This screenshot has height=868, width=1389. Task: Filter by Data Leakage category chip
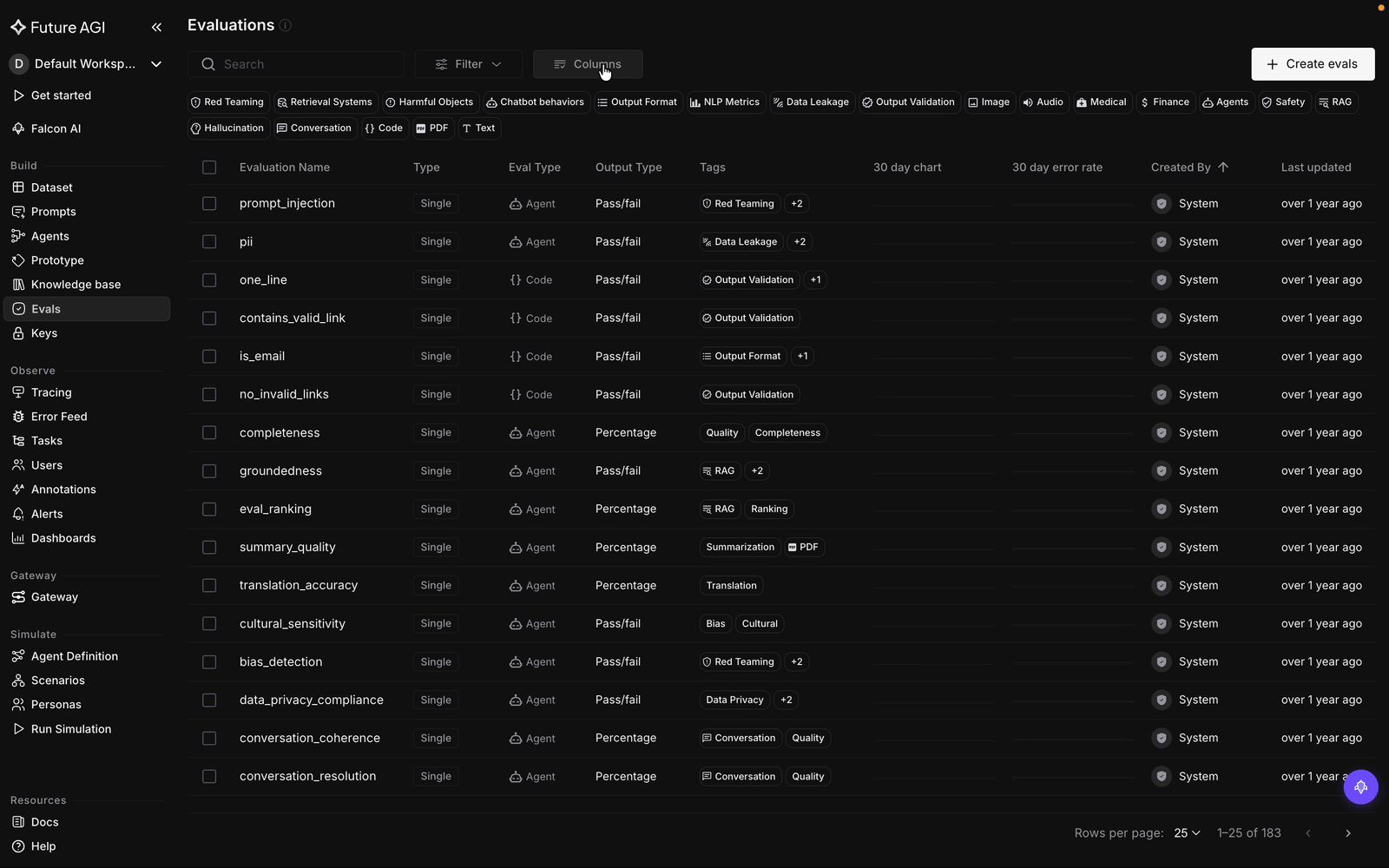(x=811, y=102)
